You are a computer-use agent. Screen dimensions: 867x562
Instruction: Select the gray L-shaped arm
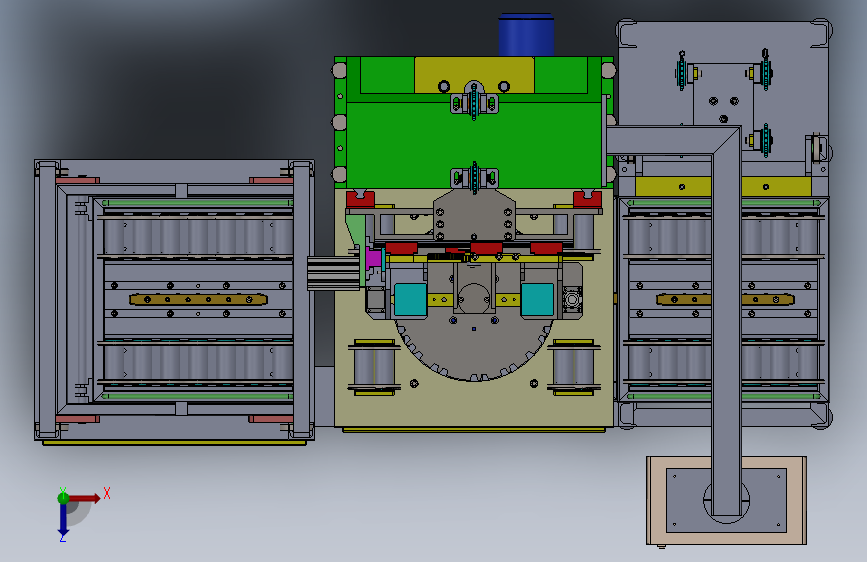725,321
